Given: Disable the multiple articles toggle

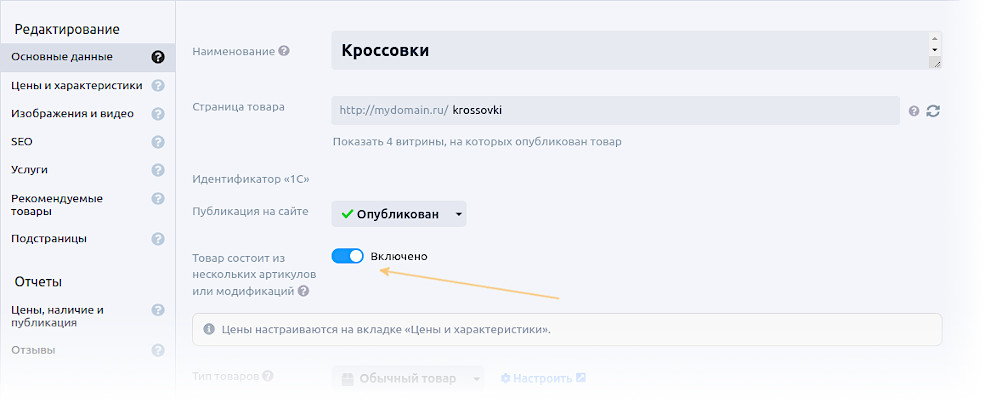Looking at the screenshot, I should [x=347, y=256].
